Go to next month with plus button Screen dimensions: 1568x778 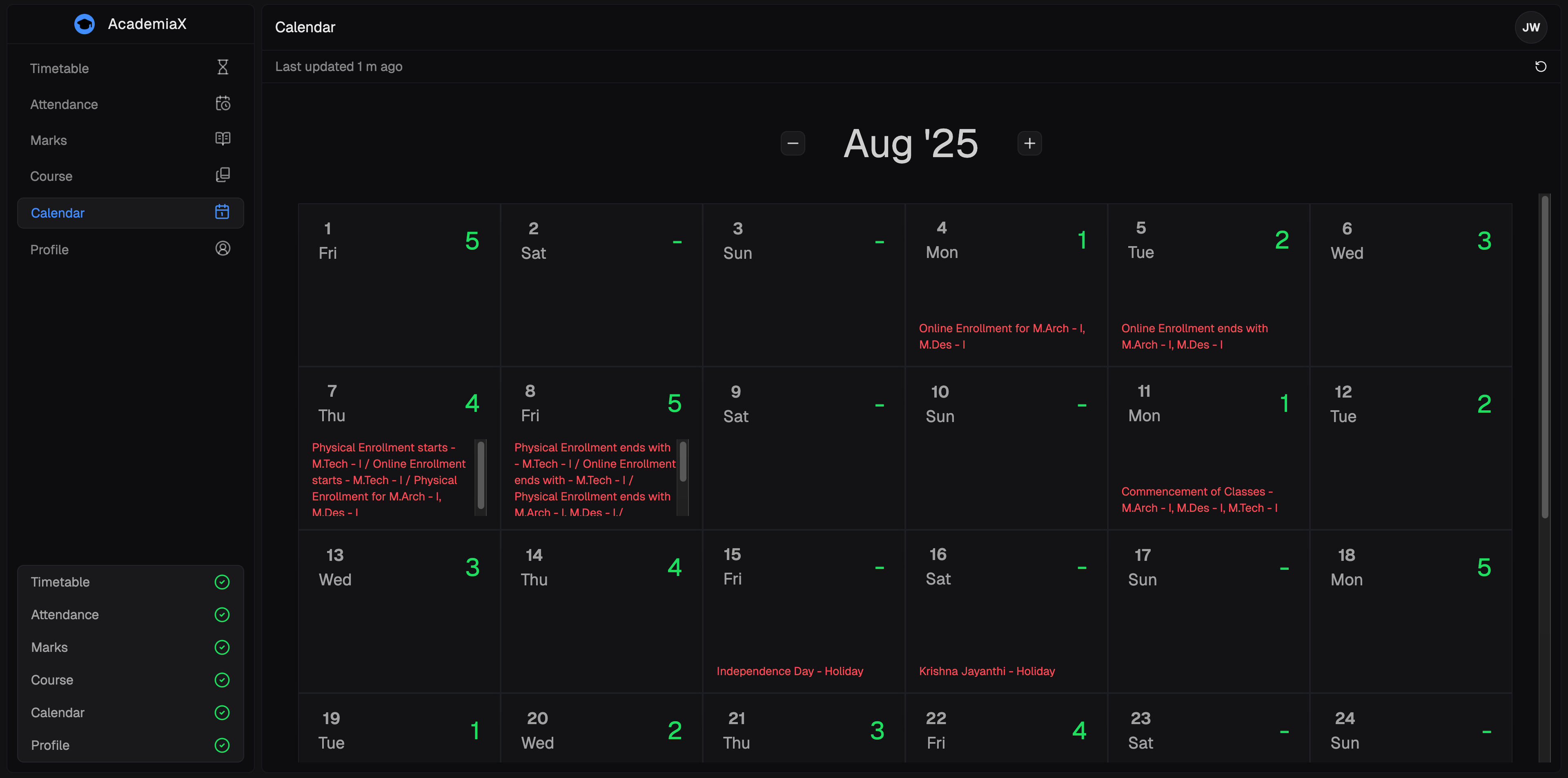point(1029,144)
